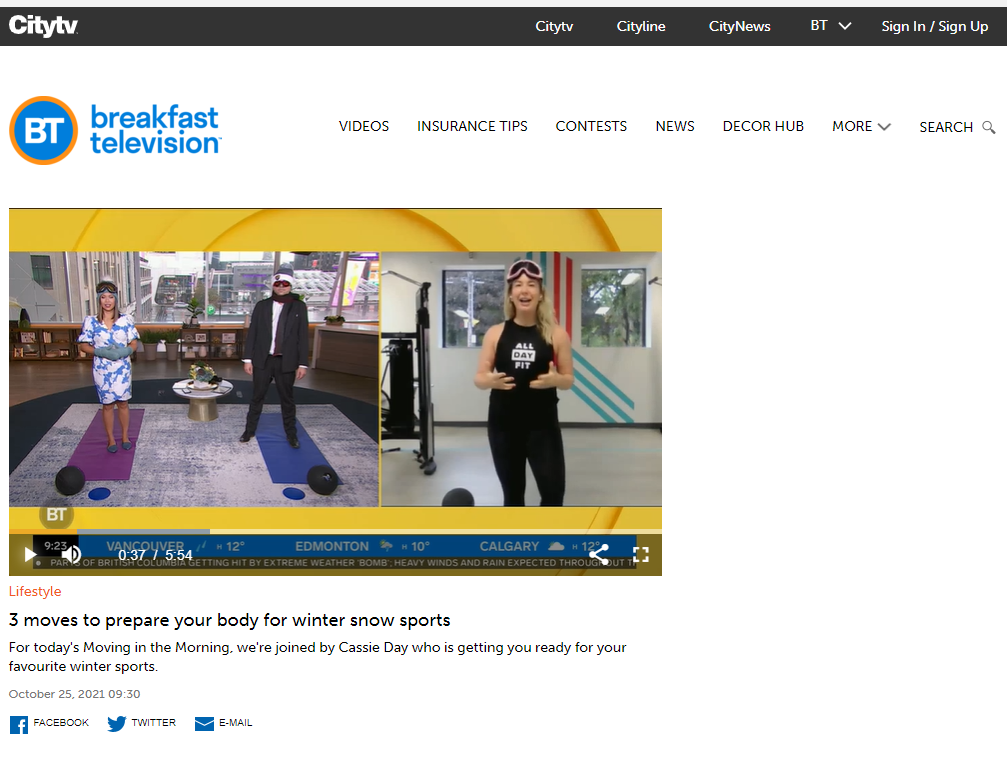Click the search magnifier icon

pos(989,127)
